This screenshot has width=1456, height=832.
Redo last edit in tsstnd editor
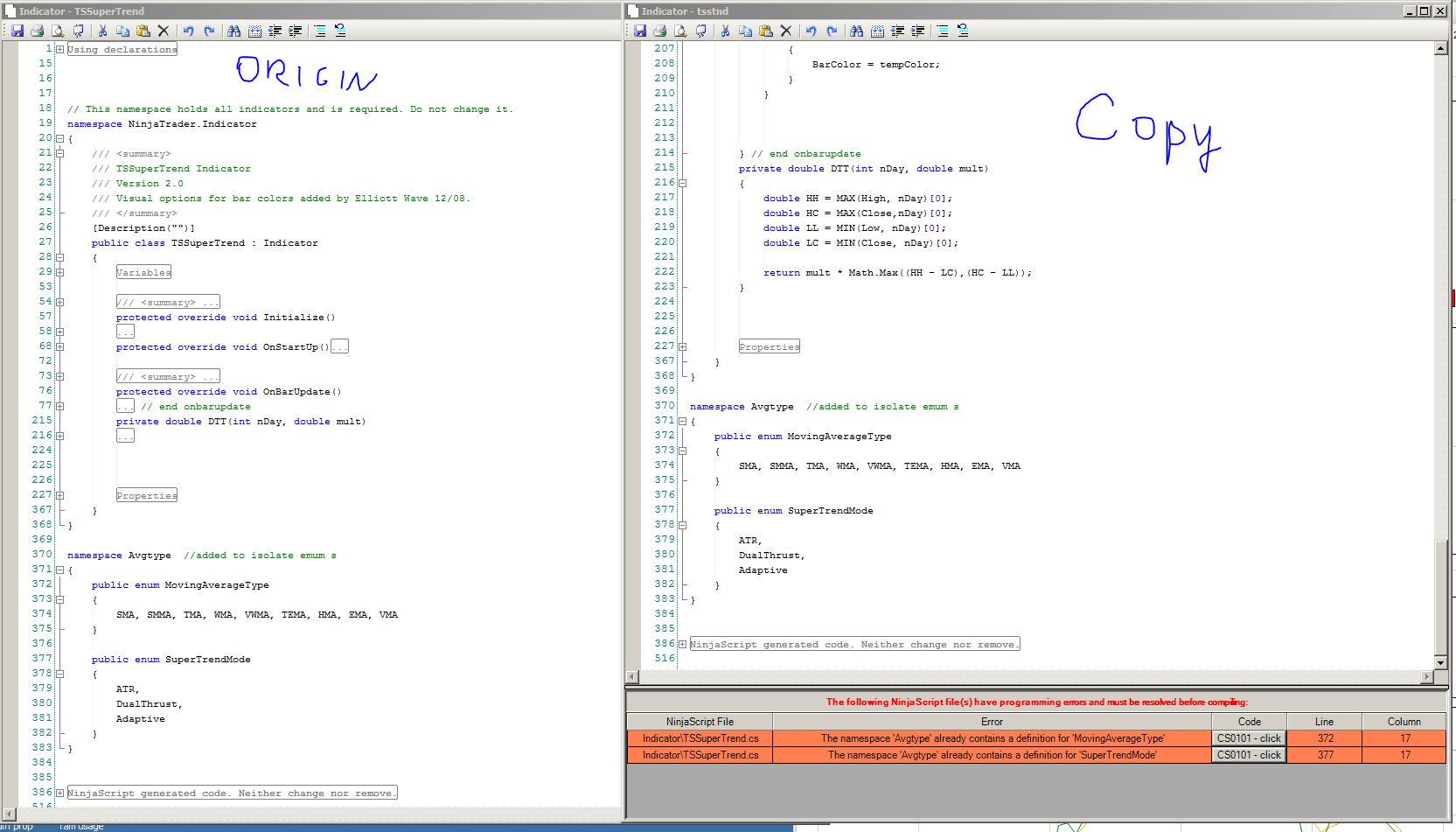(x=832, y=31)
